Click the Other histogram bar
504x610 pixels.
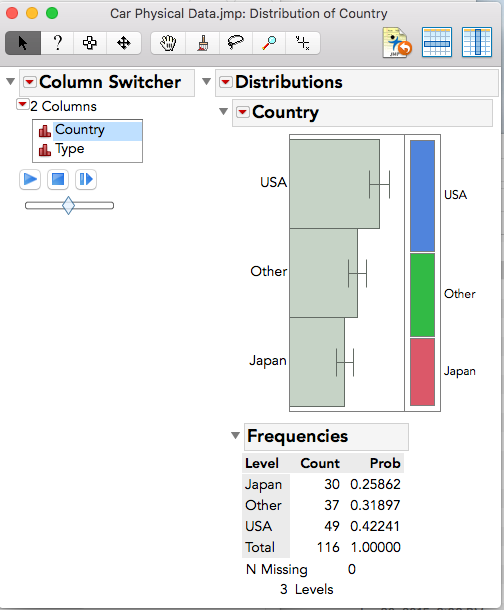click(x=324, y=273)
